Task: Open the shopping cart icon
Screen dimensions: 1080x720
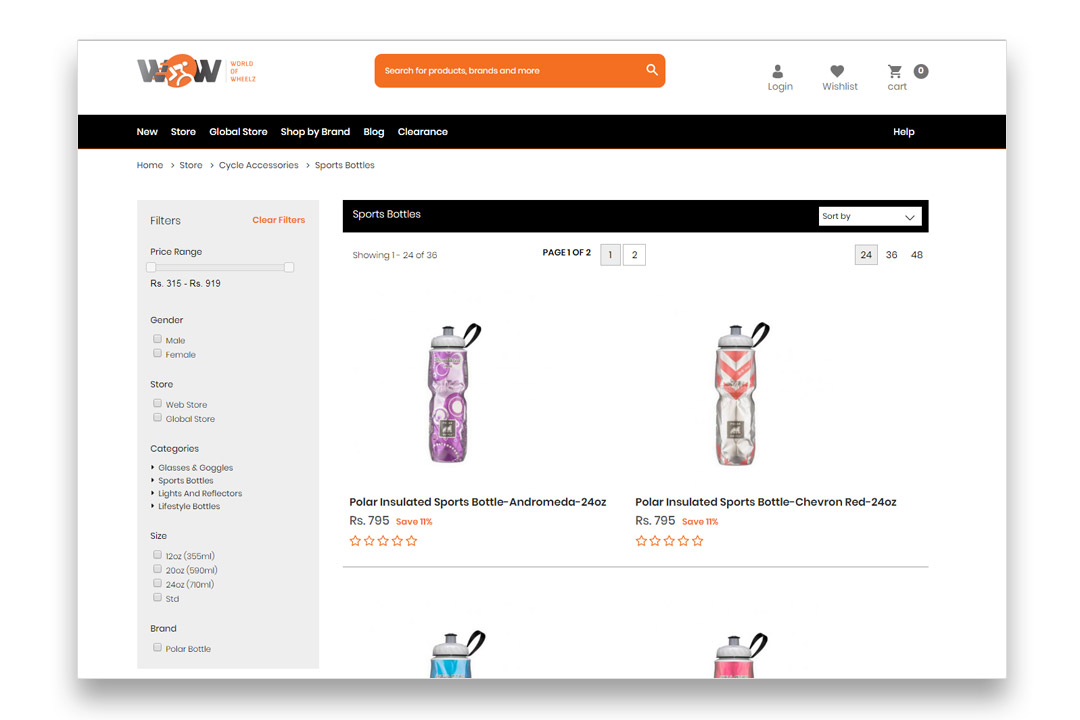Action: coord(895,71)
